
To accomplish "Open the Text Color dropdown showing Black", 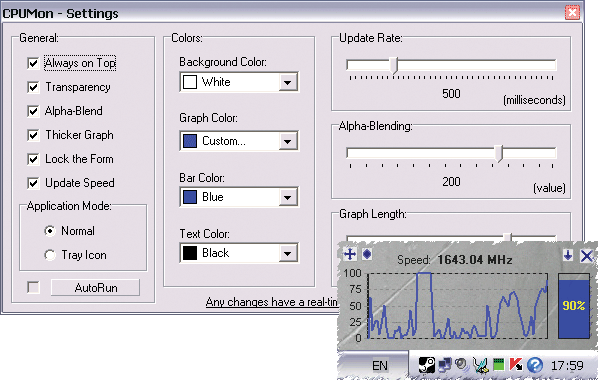I will [239, 253].
